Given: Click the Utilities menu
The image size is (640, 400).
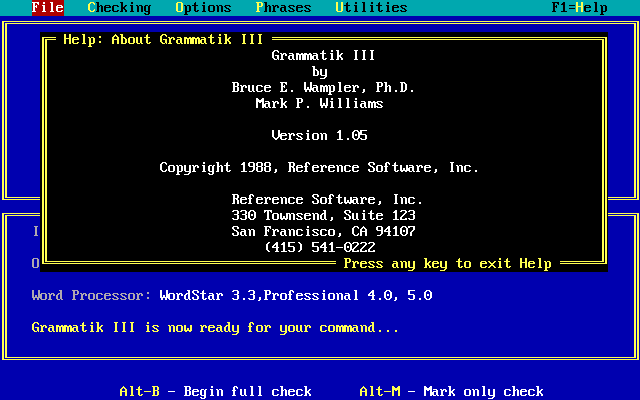Looking at the screenshot, I should pyautogui.click(x=371, y=8).
